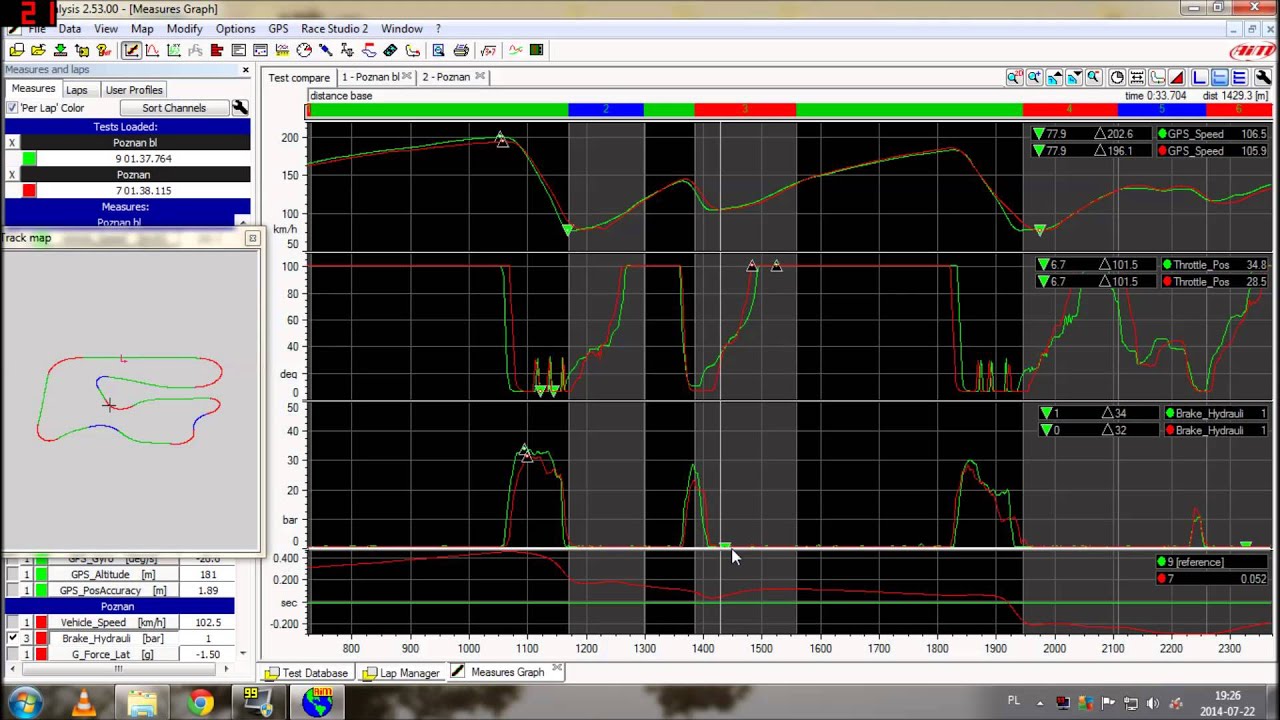Close the track map floating window
The image size is (1280, 720).
tap(252, 238)
